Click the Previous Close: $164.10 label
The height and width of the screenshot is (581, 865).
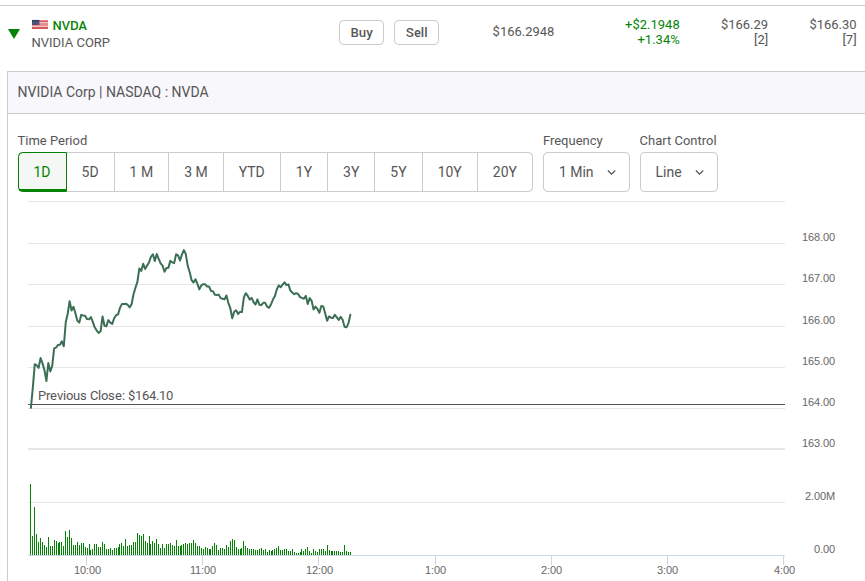105,396
